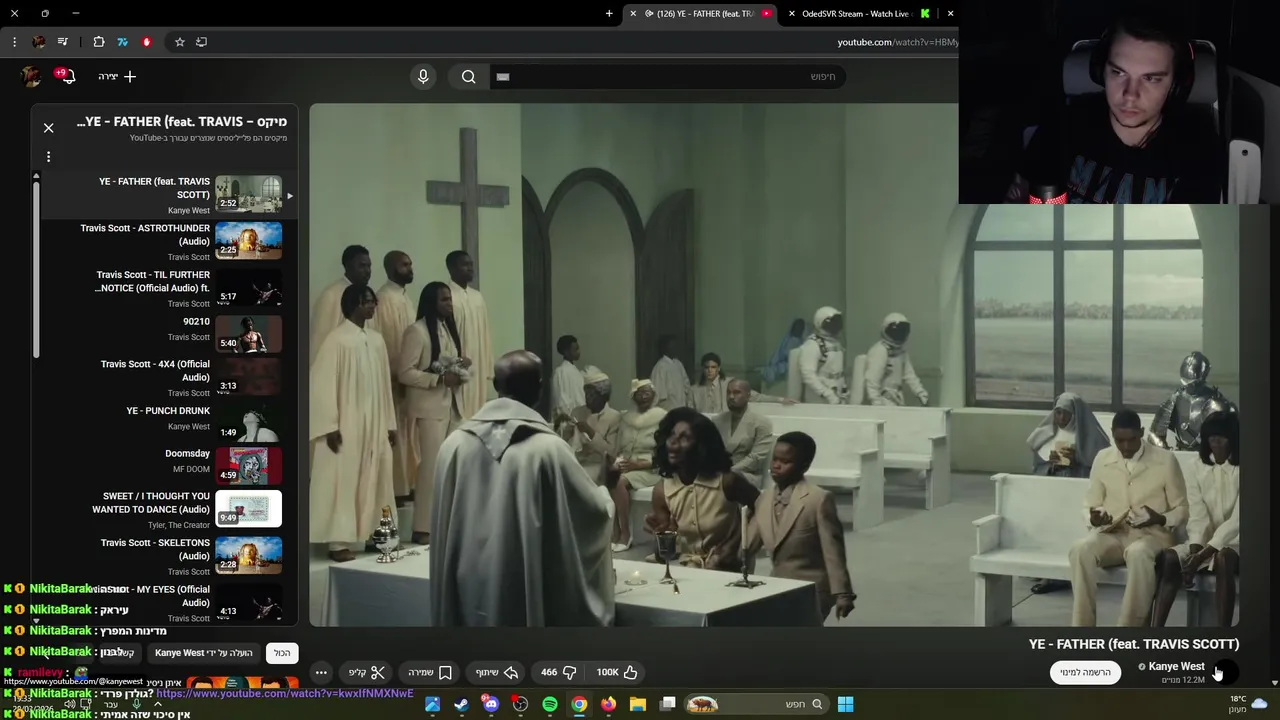The image size is (1280, 720).
Task: Open the on-screen keyboard icon in search box
Action: (503, 76)
